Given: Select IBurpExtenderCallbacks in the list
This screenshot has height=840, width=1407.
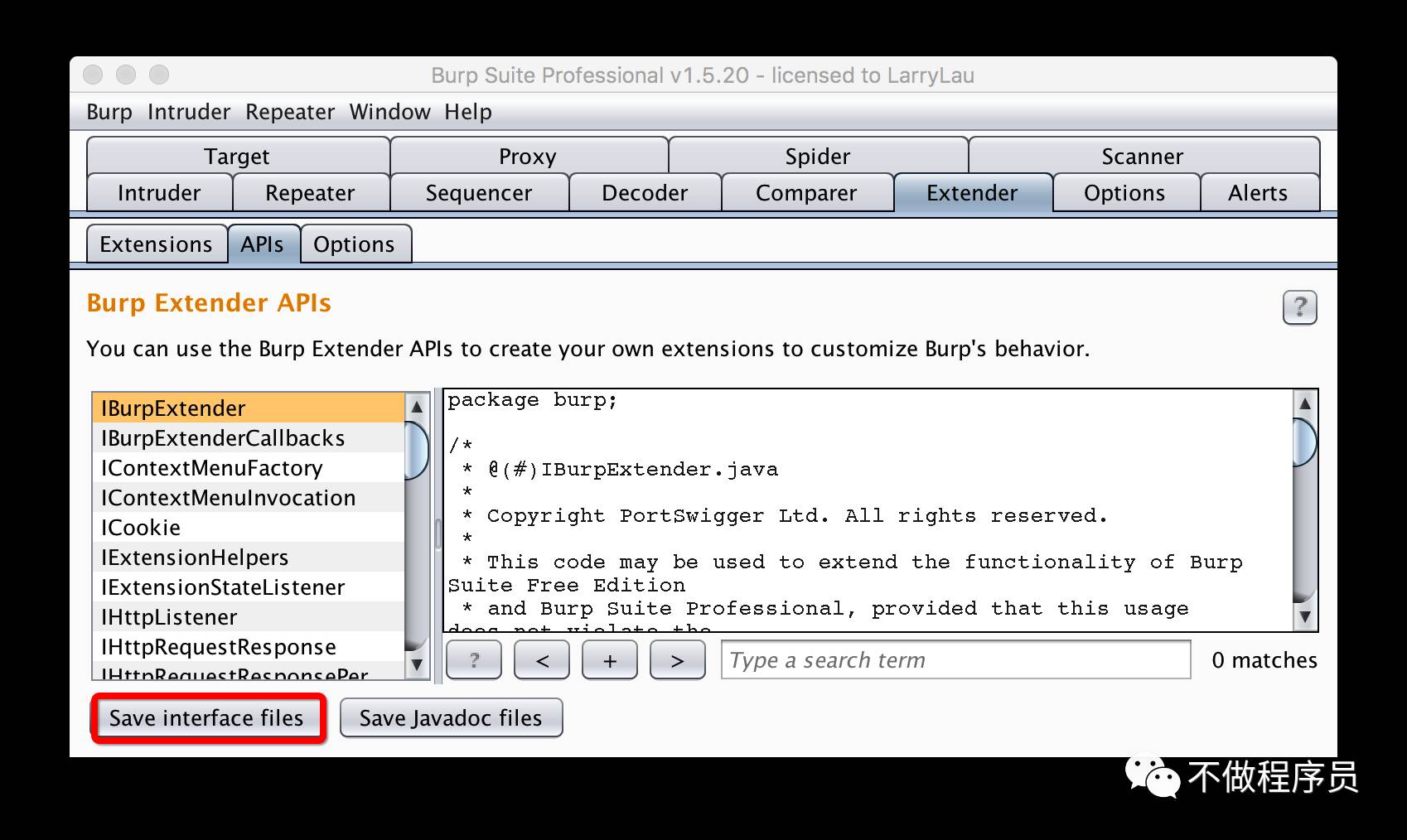Looking at the screenshot, I should [x=249, y=438].
